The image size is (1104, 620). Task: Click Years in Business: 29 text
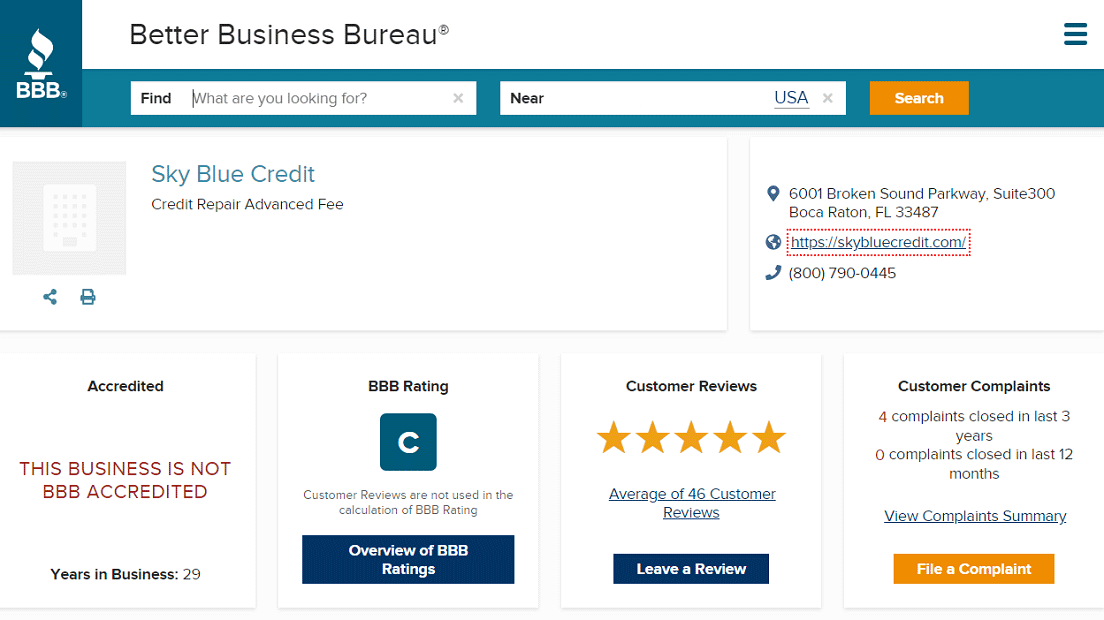click(125, 574)
